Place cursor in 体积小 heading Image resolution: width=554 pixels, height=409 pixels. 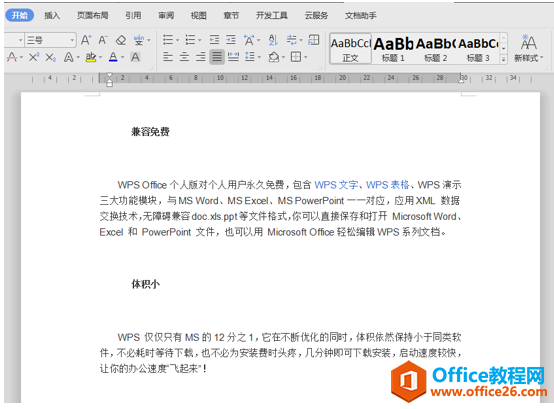146,284
